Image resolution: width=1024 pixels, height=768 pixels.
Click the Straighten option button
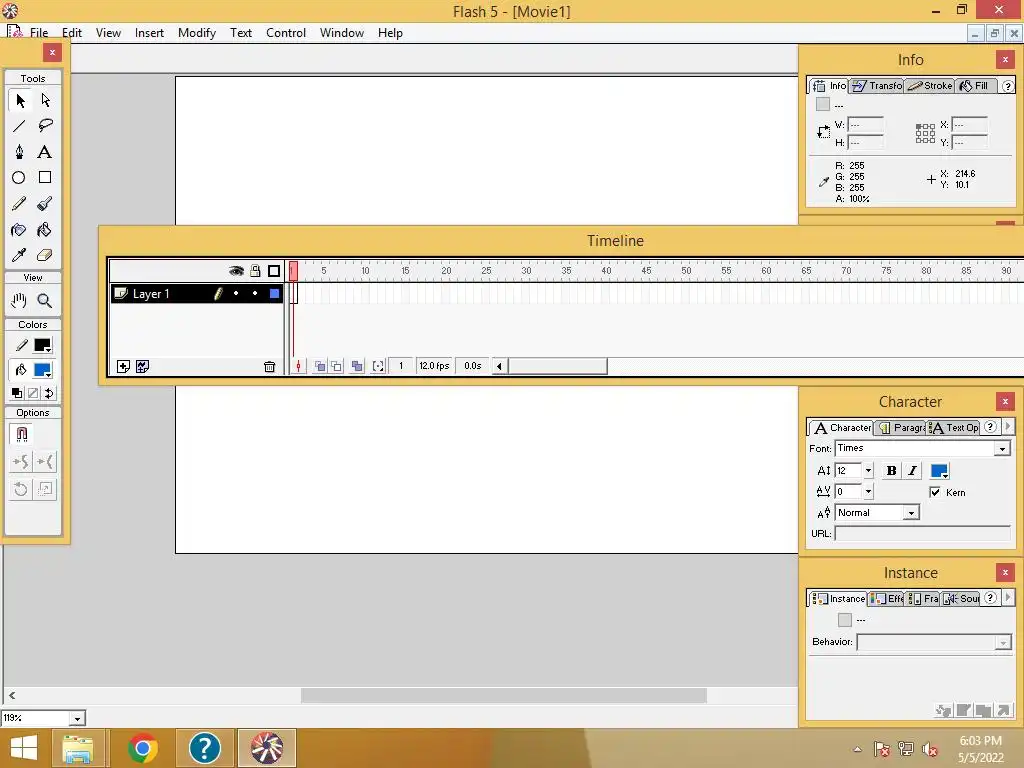[45, 462]
